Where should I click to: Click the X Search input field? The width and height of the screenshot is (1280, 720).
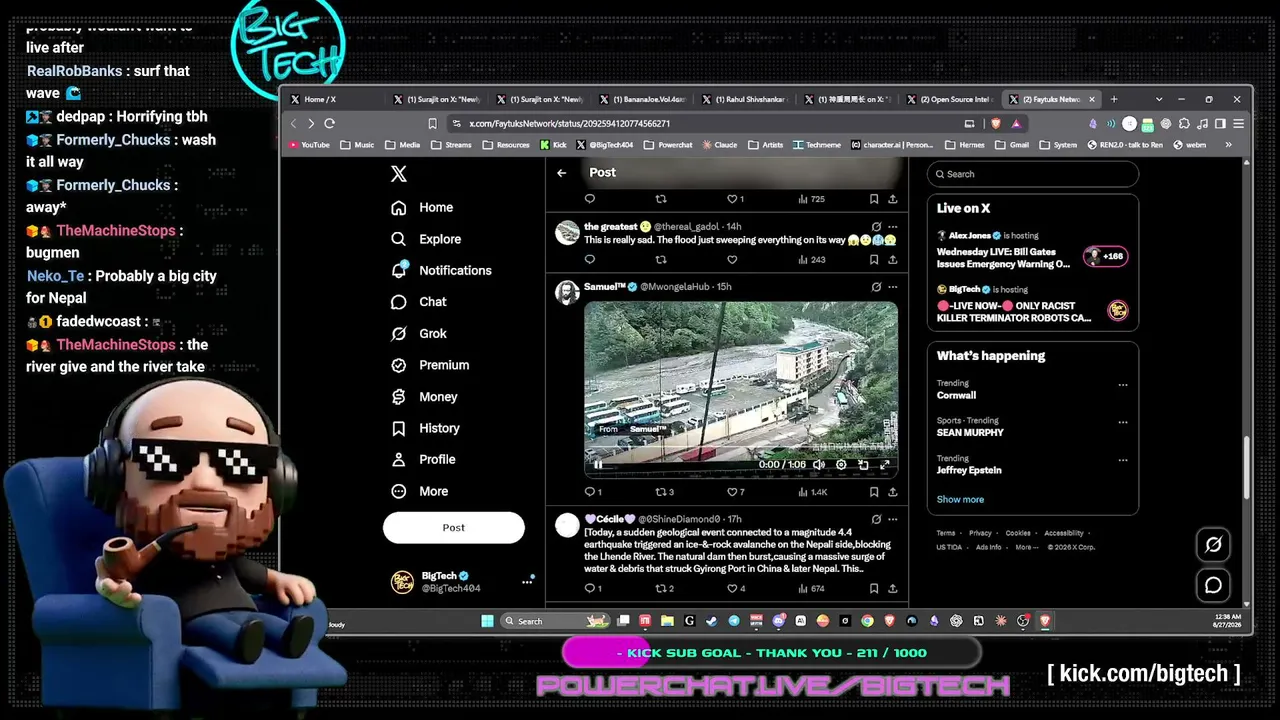(1032, 174)
